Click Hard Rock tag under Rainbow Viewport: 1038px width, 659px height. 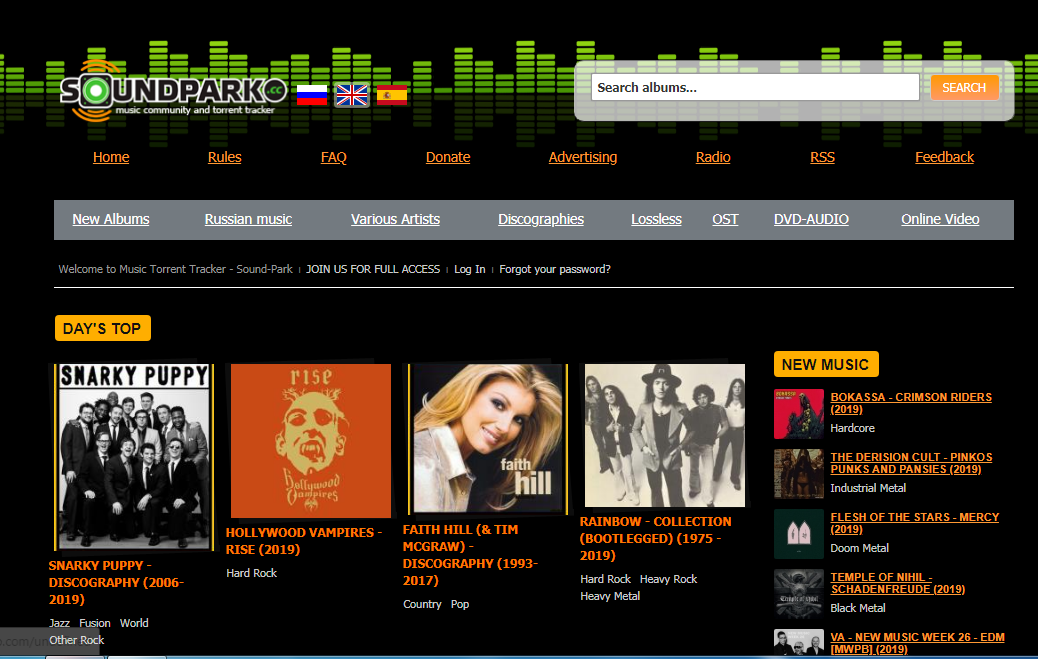click(x=605, y=579)
